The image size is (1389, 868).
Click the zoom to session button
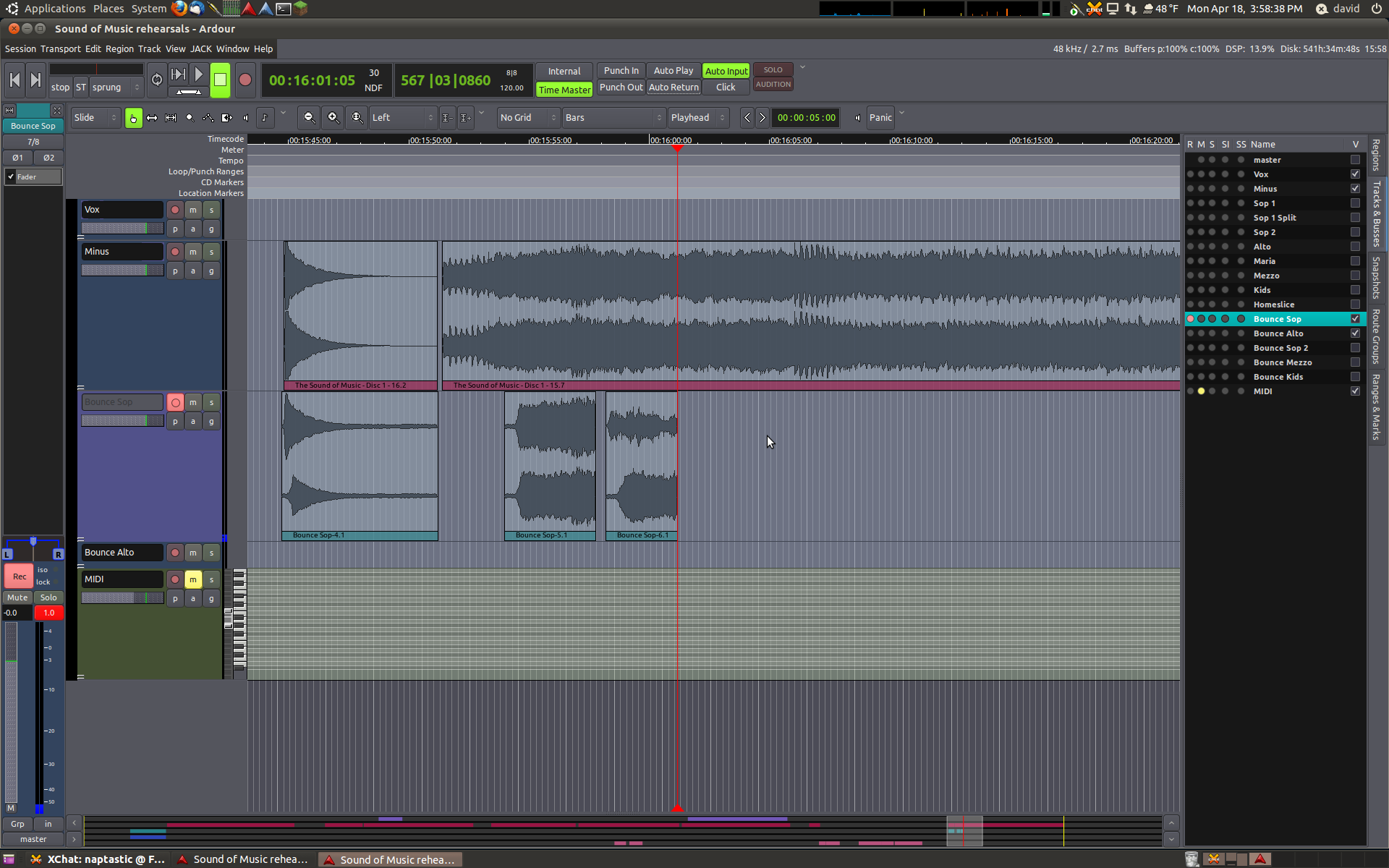(x=357, y=118)
